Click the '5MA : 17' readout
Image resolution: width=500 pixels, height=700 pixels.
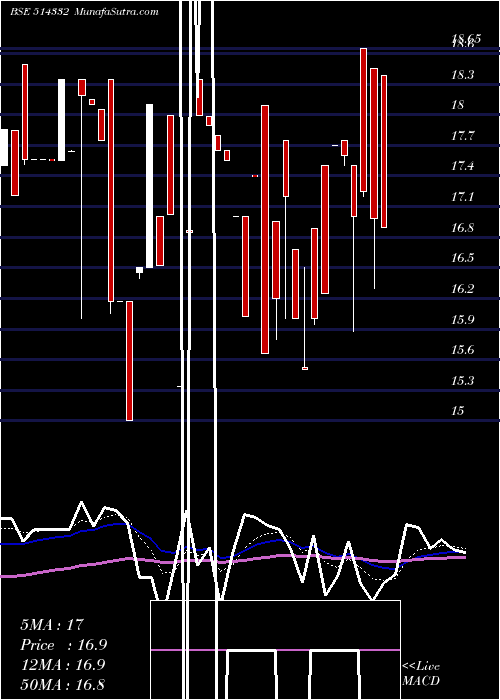[x=52, y=625]
